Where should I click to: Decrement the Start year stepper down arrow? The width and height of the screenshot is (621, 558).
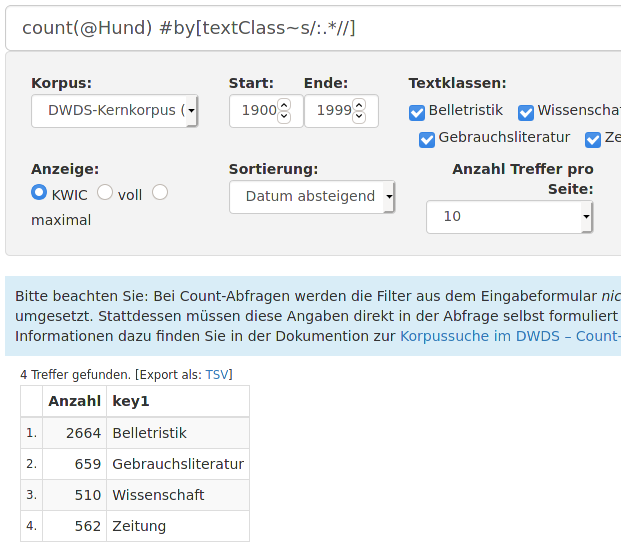point(284,117)
